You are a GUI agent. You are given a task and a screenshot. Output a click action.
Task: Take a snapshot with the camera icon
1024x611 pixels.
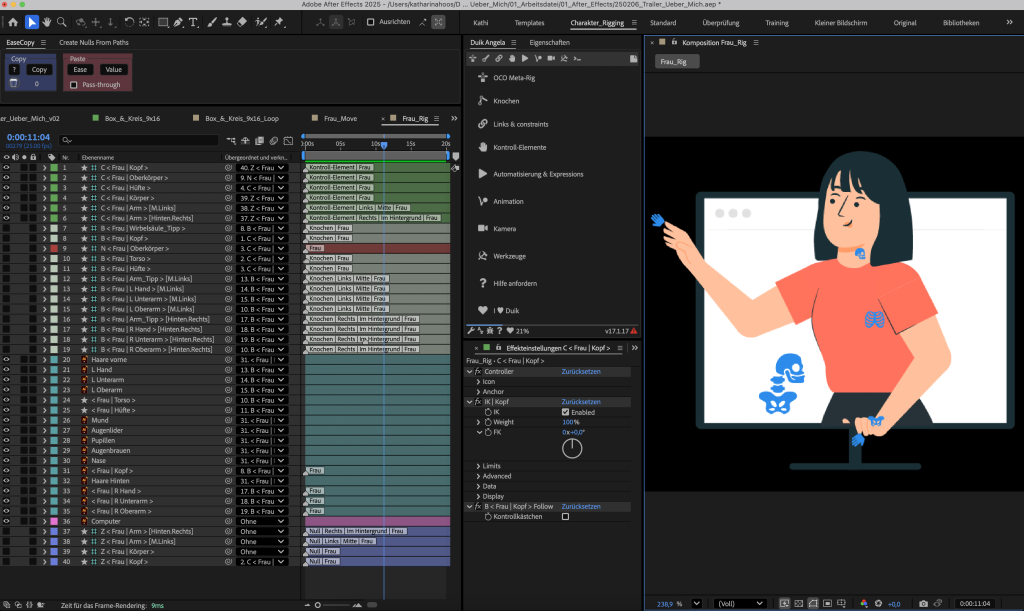tap(923, 603)
